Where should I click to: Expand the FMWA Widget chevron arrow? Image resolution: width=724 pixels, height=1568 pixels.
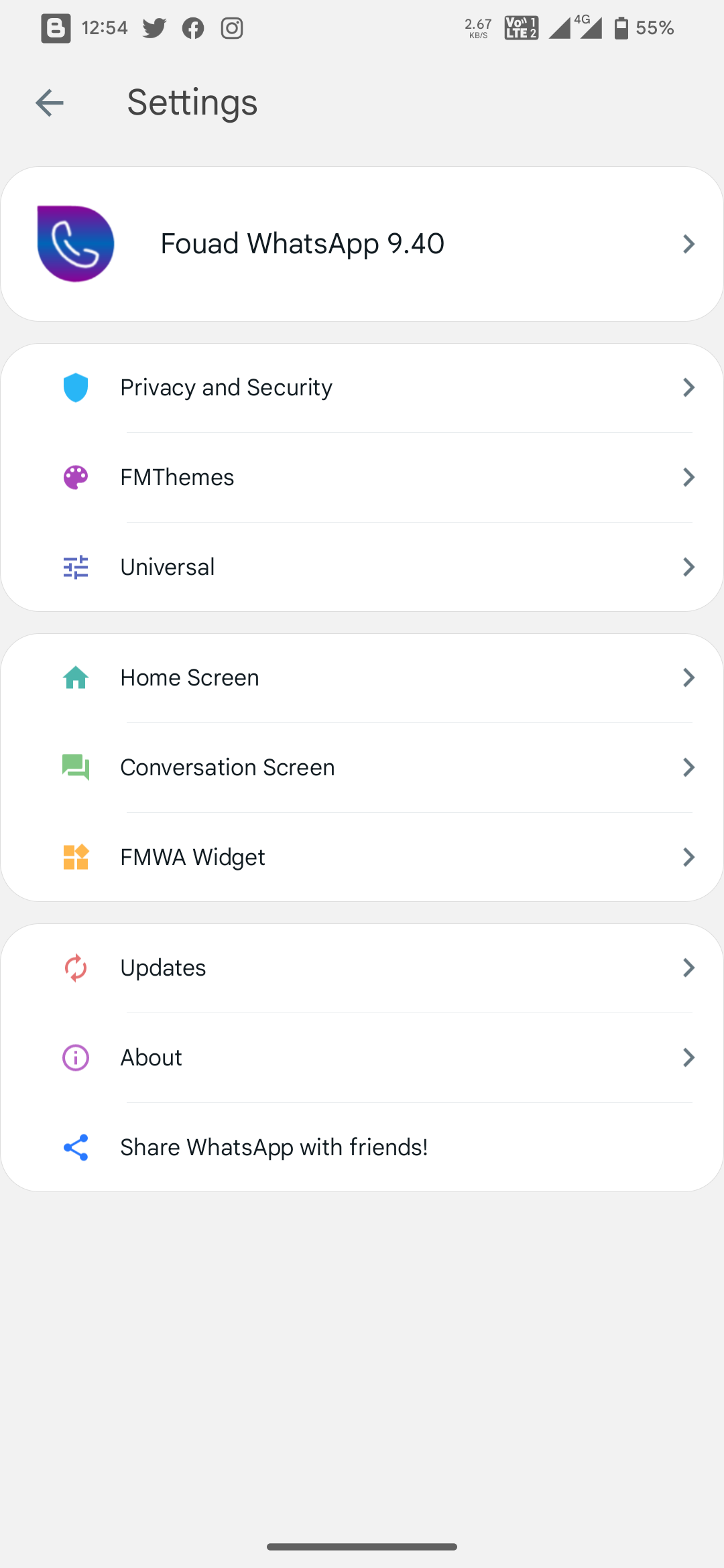pos(688,857)
